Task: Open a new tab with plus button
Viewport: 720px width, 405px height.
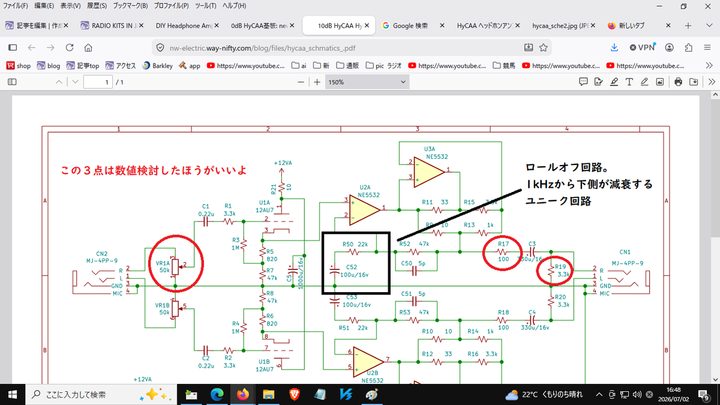Action: [x=688, y=26]
